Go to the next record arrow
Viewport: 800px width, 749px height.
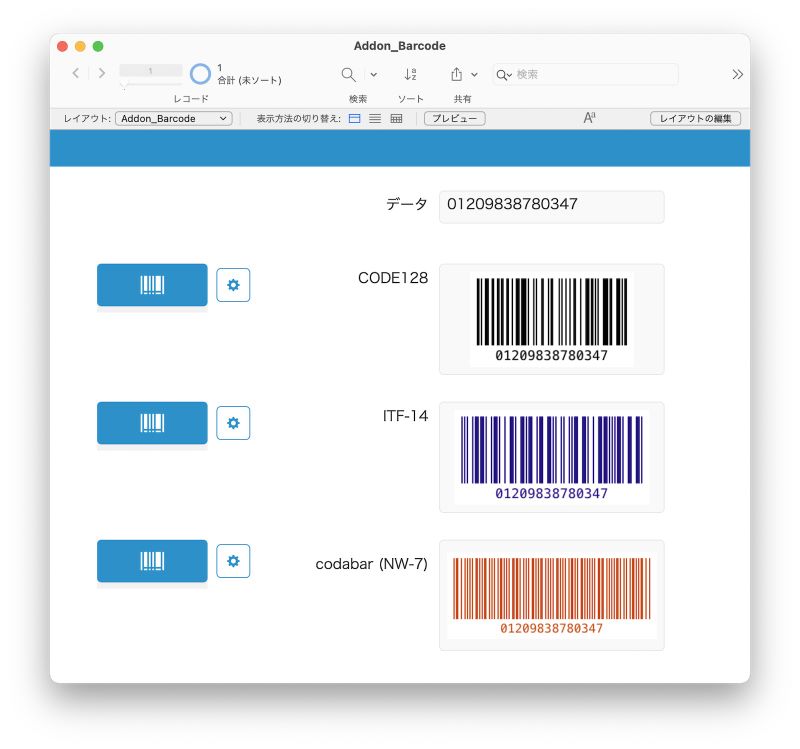102,73
